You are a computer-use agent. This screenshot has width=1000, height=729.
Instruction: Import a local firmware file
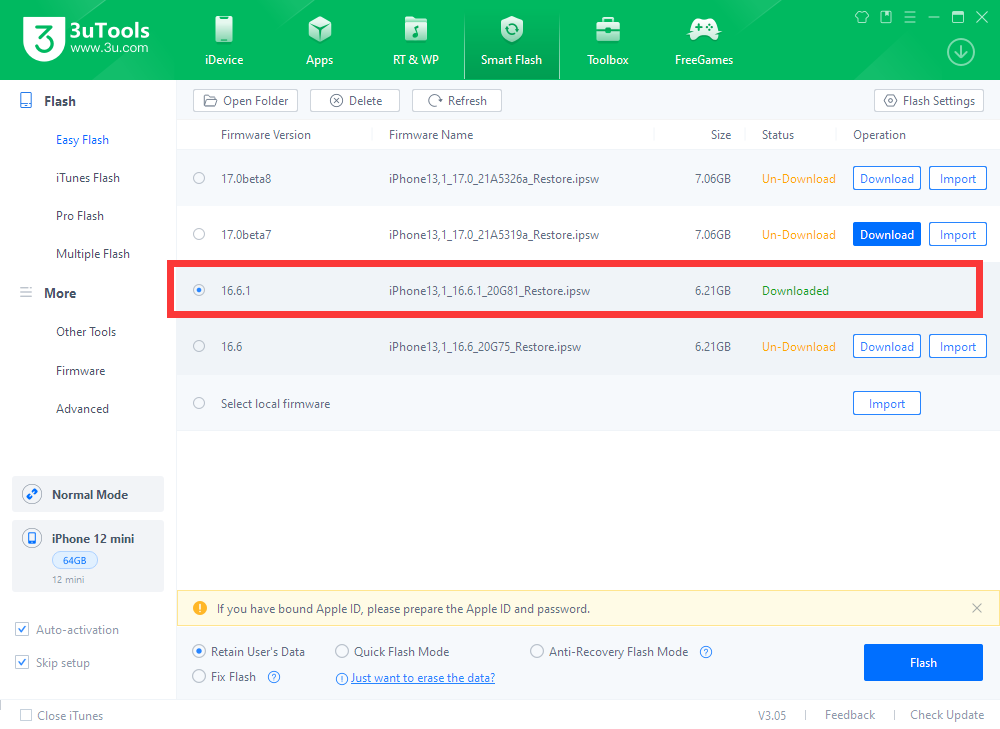point(886,404)
